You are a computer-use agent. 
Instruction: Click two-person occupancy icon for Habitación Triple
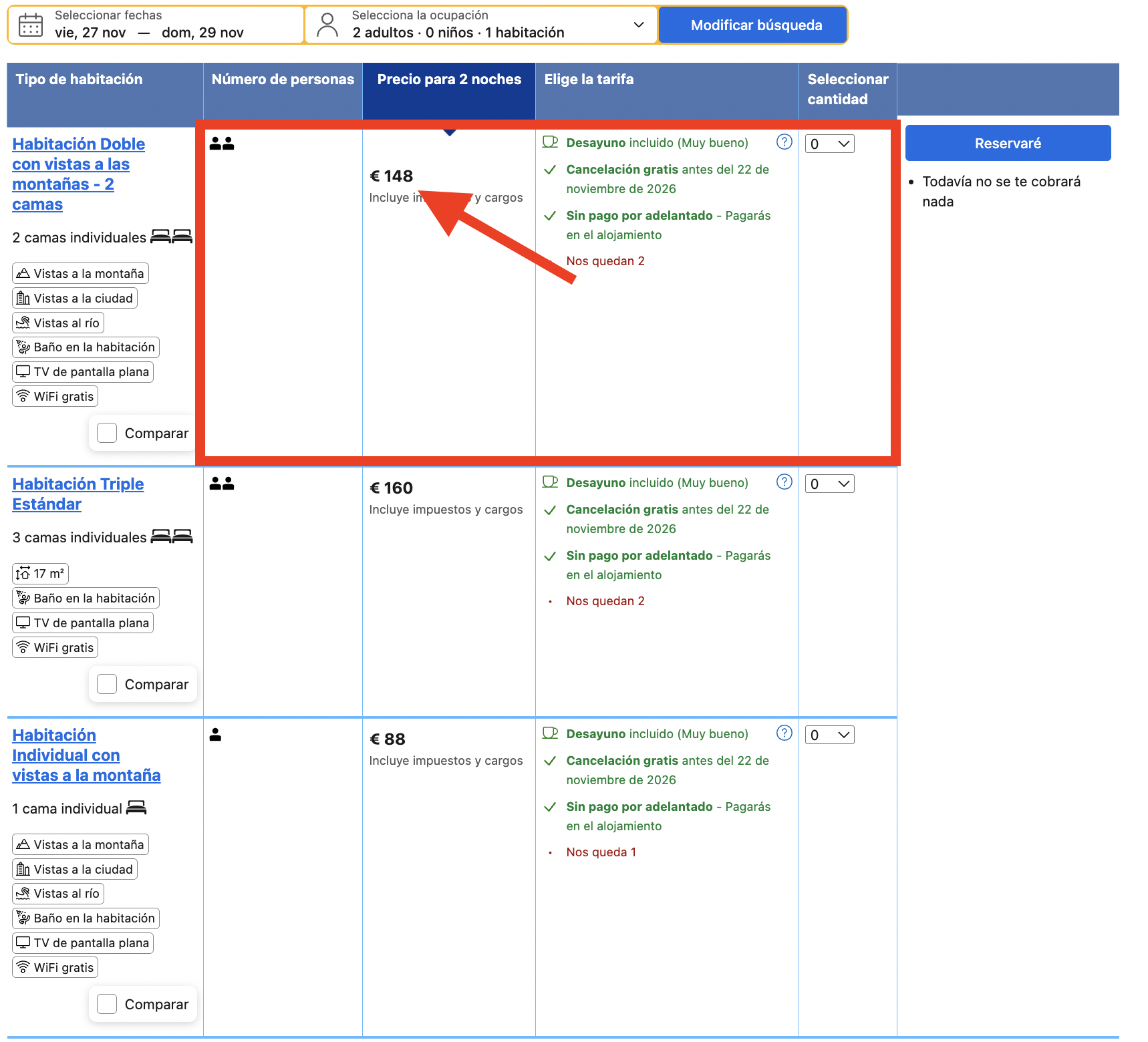coord(222,483)
